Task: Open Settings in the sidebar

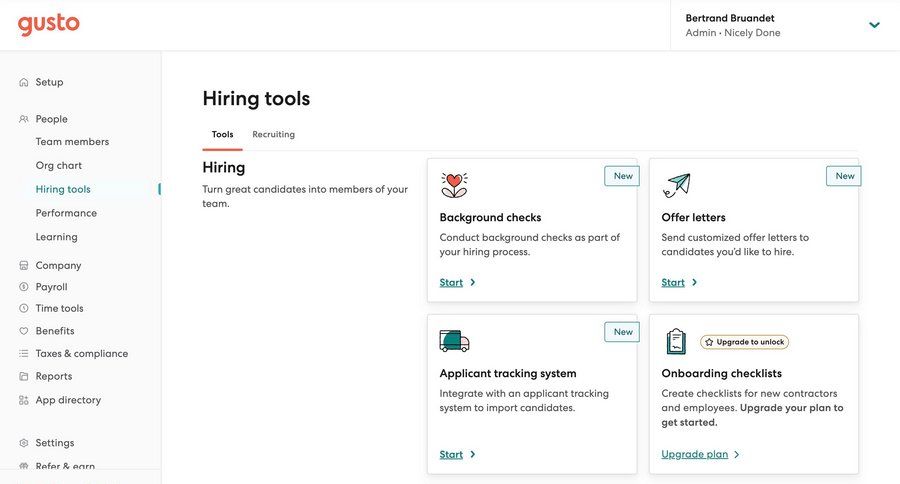Action: pos(55,443)
